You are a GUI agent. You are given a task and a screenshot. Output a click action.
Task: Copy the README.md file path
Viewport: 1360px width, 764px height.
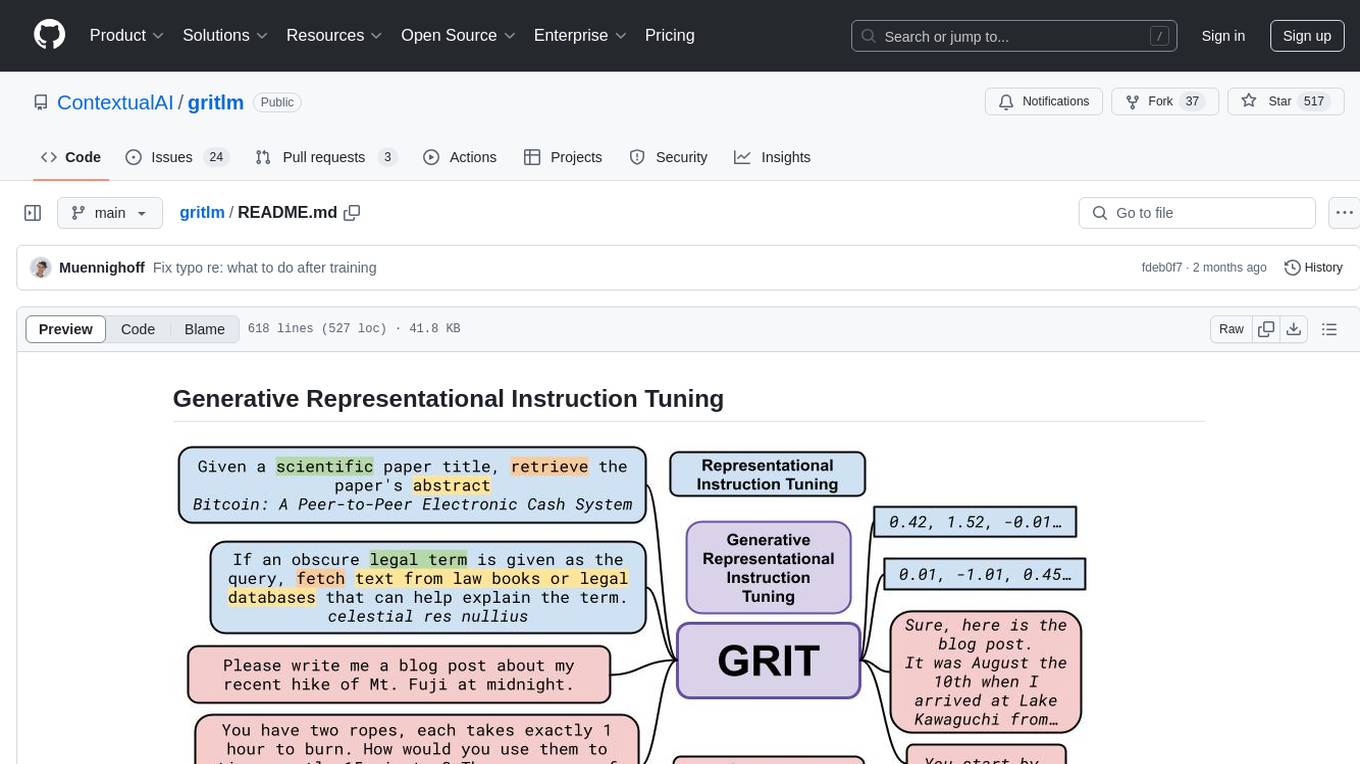pyautogui.click(x=351, y=213)
